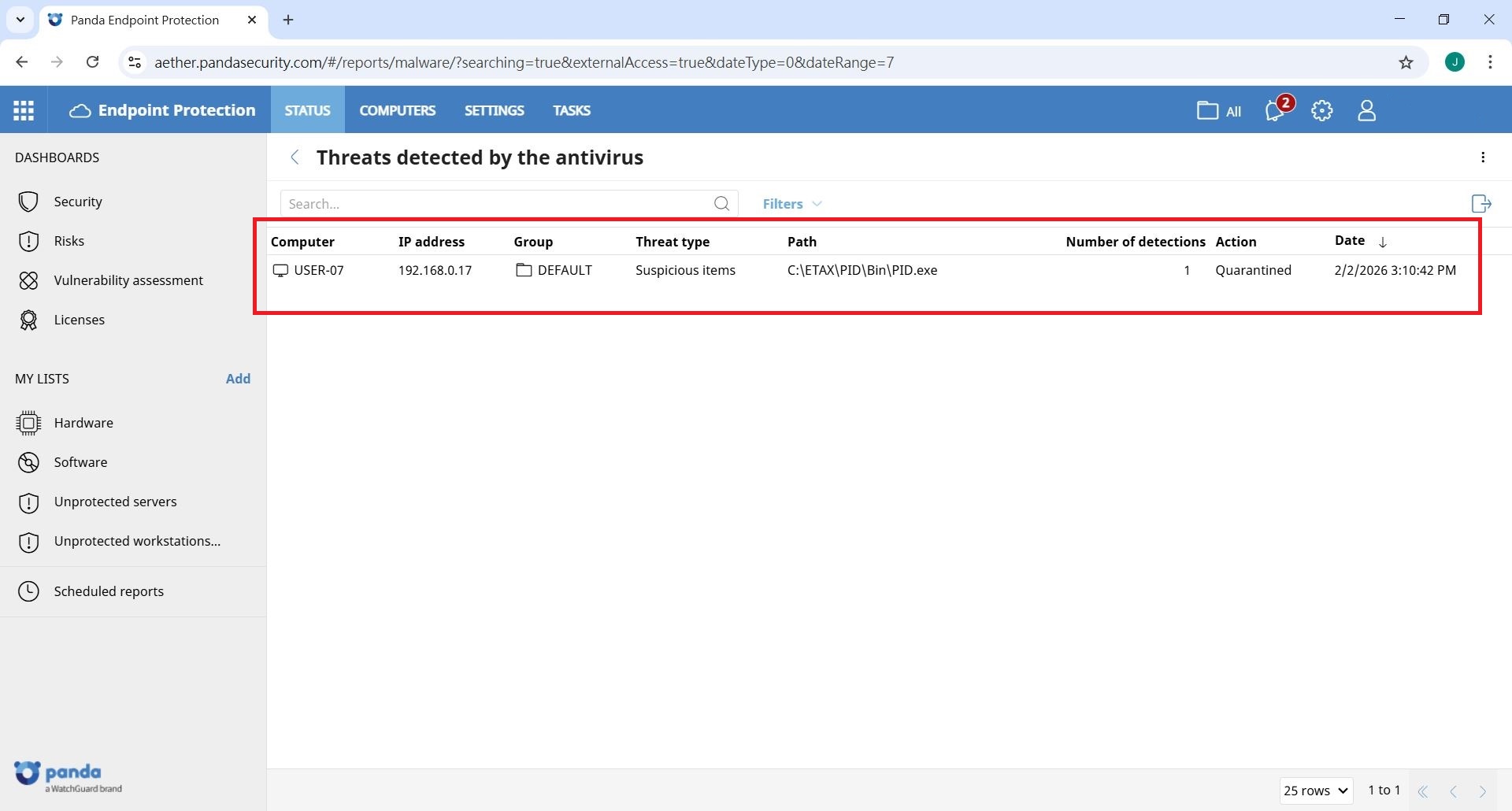The height and width of the screenshot is (811, 1512).
Task: Switch to the COMPUTERS tab
Action: [x=397, y=110]
